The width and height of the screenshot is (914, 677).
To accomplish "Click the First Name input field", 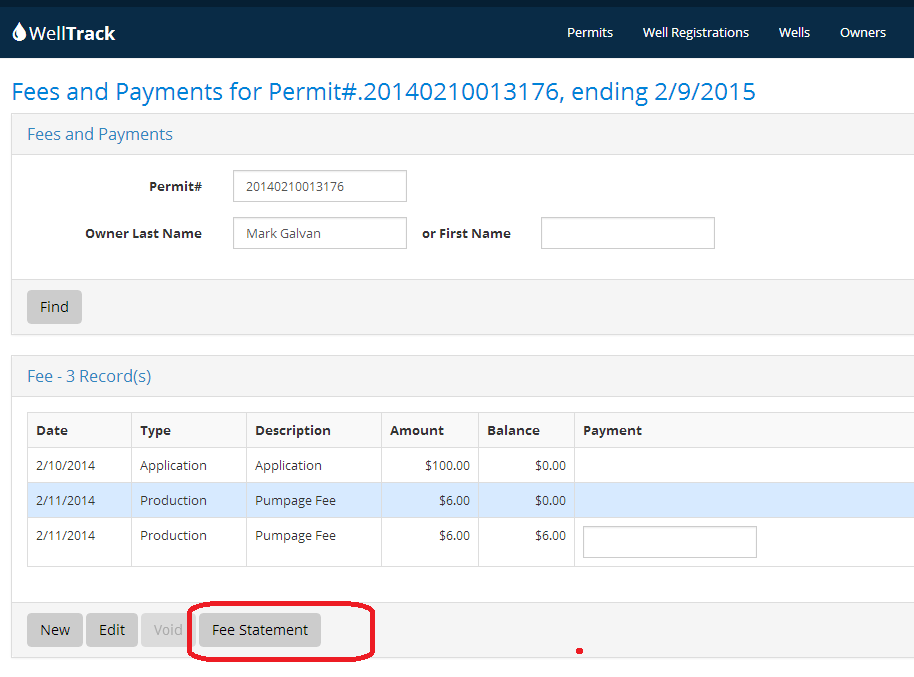I will 628,233.
